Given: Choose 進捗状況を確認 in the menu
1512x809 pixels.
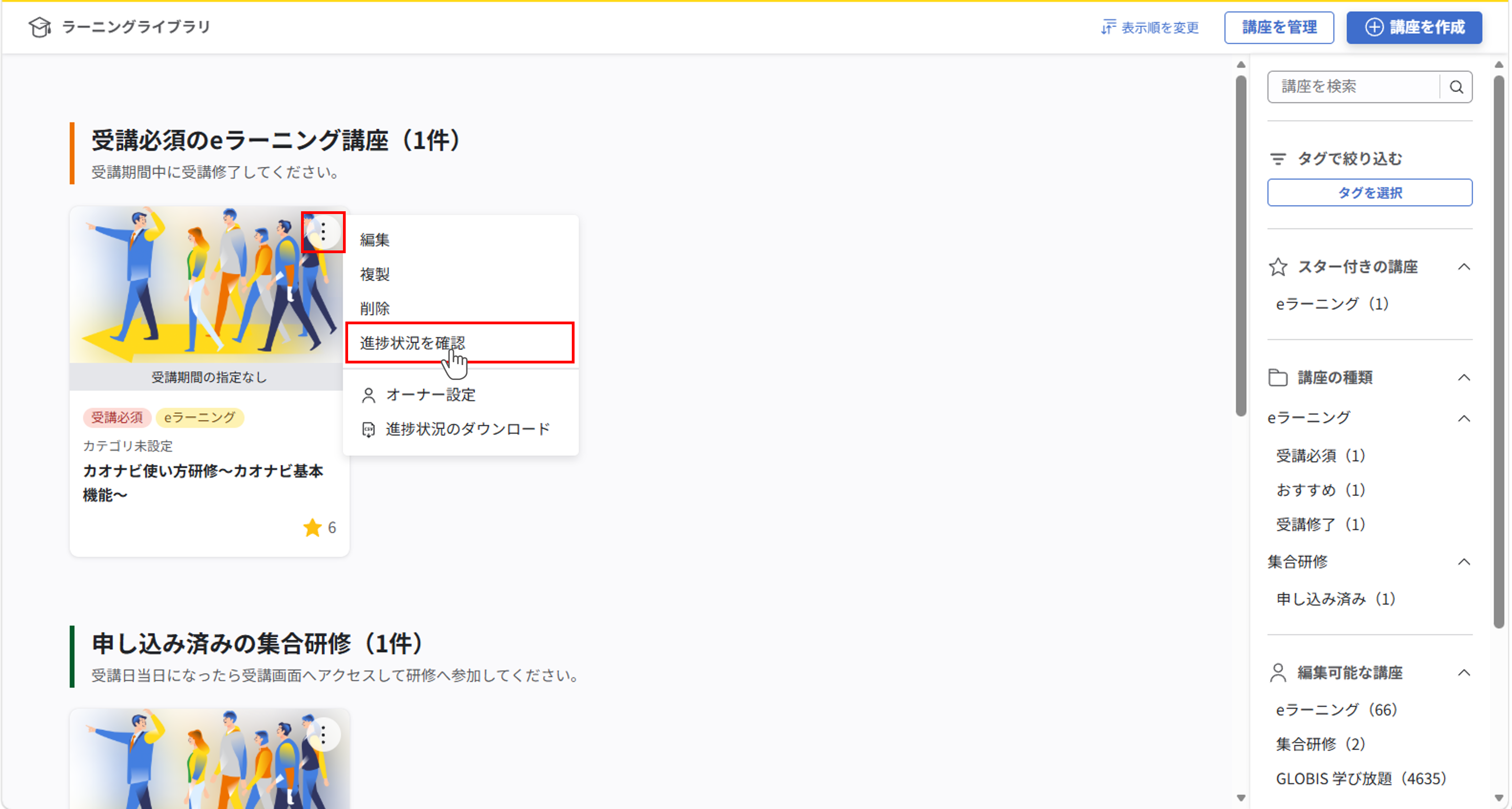Looking at the screenshot, I should click(x=459, y=342).
